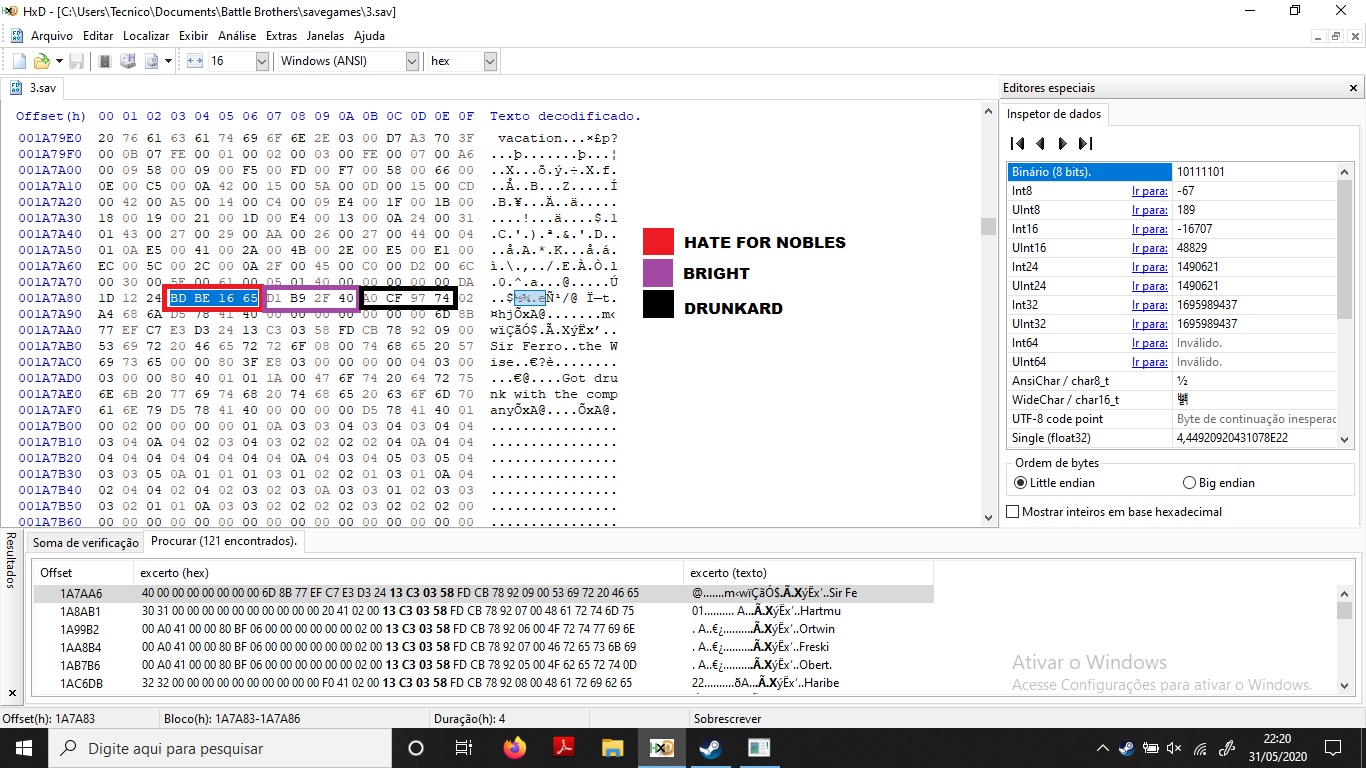Go to next byte in data inspector

pyautogui.click(x=1063, y=144)
